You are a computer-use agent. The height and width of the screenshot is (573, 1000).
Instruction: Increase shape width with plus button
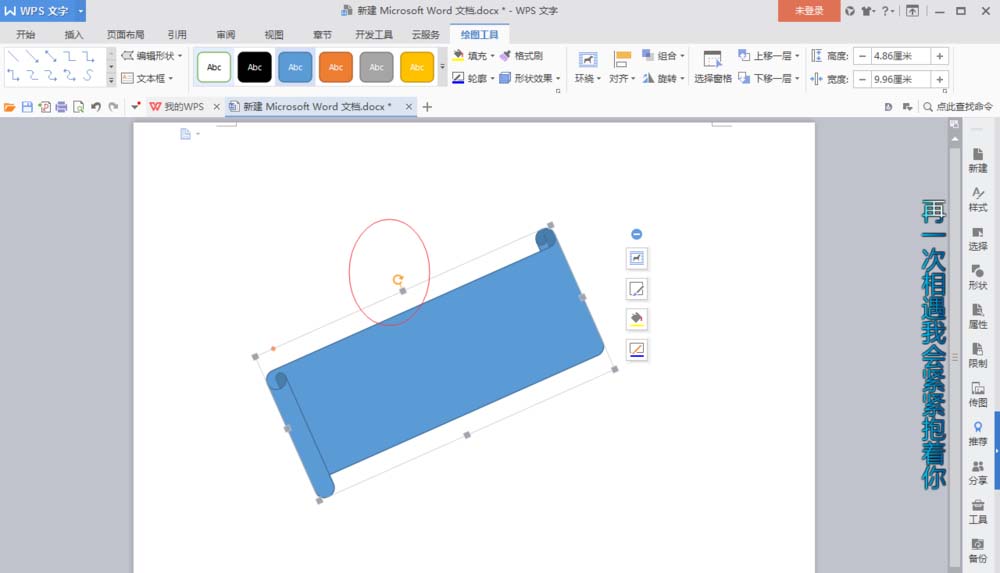(x=939, y=79)
